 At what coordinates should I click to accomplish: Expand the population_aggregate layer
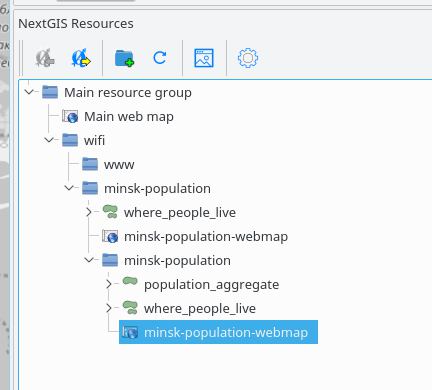[109, 284]
